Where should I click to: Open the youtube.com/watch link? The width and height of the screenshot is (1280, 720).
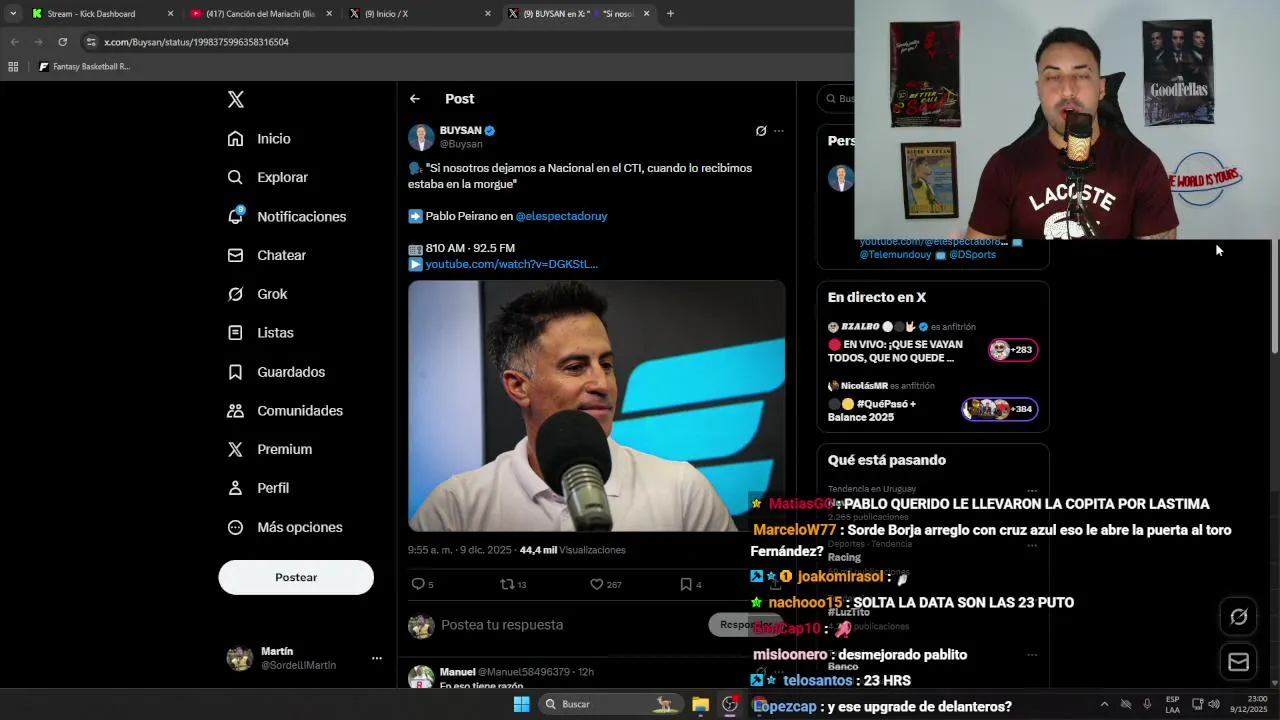click(511, 264)
